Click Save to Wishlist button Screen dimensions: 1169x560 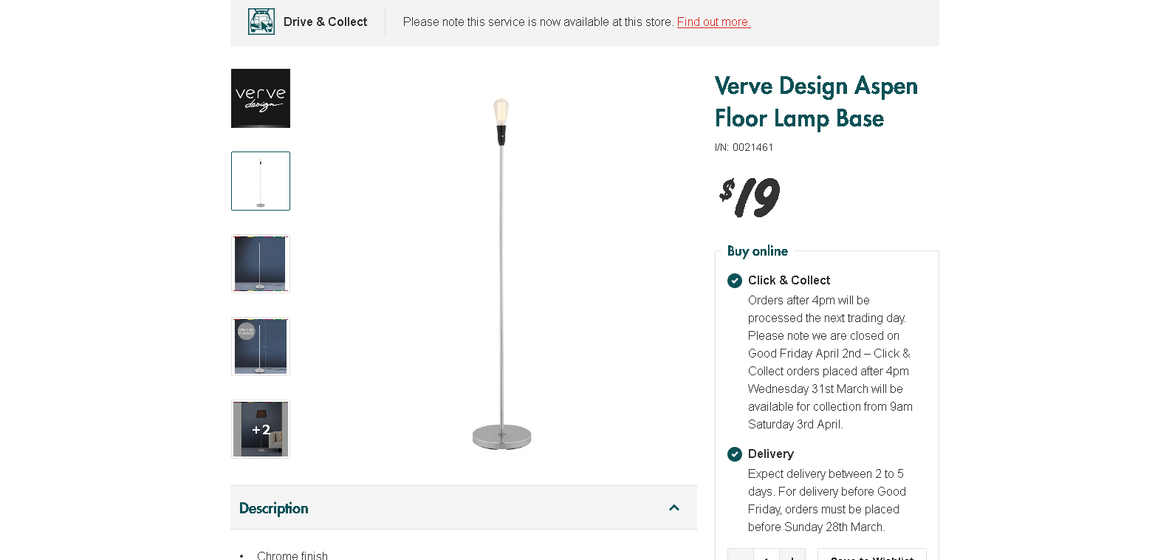(x=871, y=555)
